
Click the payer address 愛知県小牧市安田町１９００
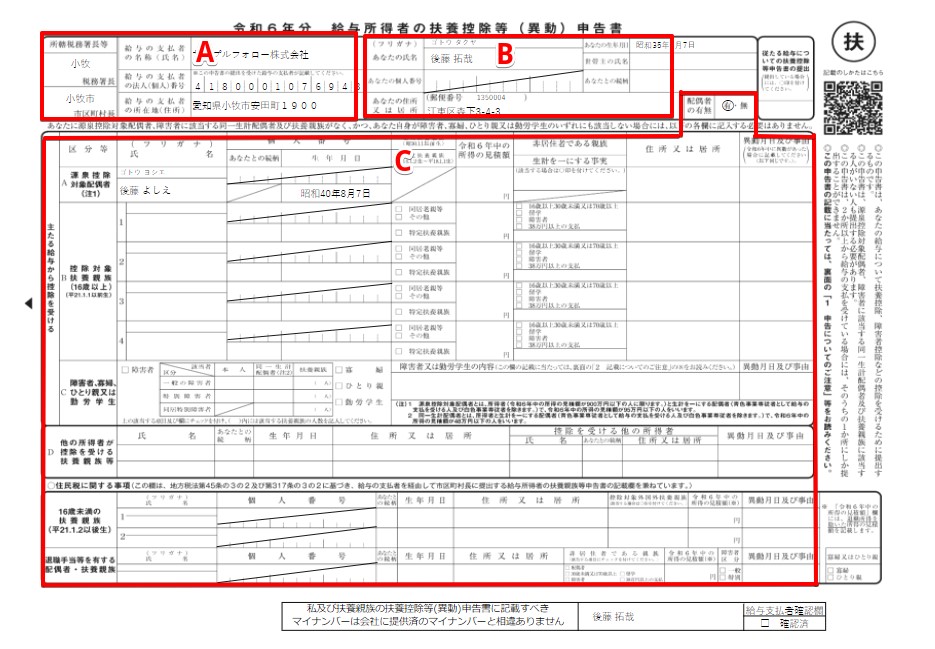[x=255, y=106]
